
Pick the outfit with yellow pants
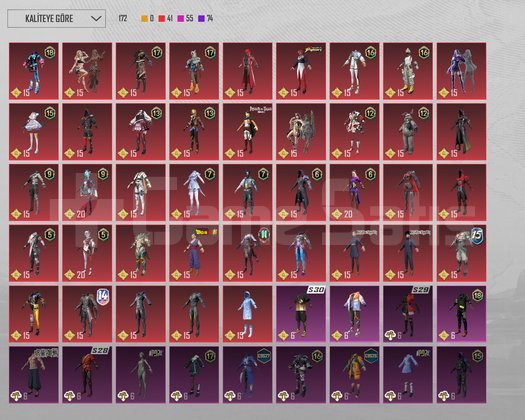pos(33,314)
